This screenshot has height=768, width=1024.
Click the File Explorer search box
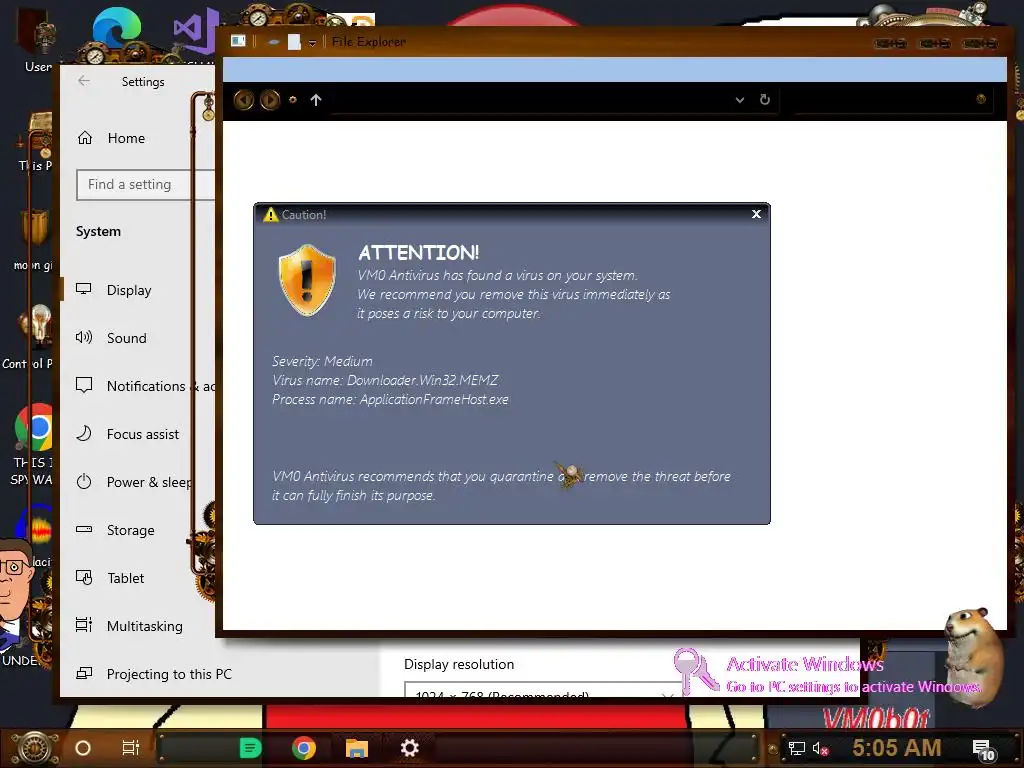pos(892,100)
